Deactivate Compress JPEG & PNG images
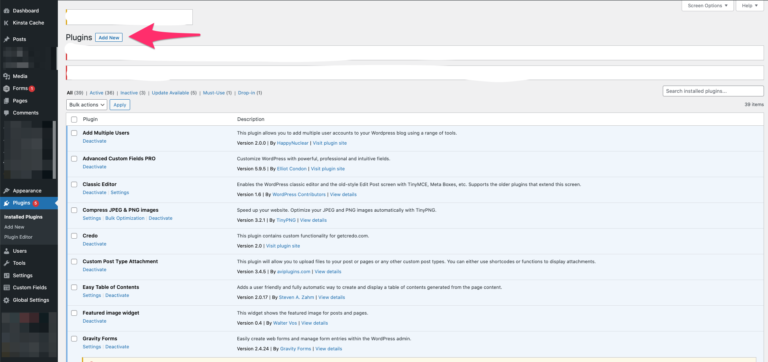 pyautogui.click(x=161, y=218)
